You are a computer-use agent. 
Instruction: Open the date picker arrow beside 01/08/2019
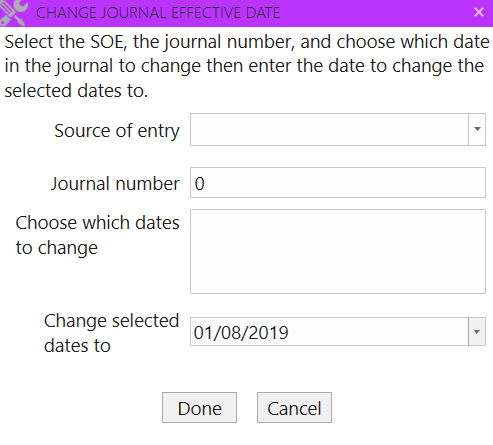point(477,332)
